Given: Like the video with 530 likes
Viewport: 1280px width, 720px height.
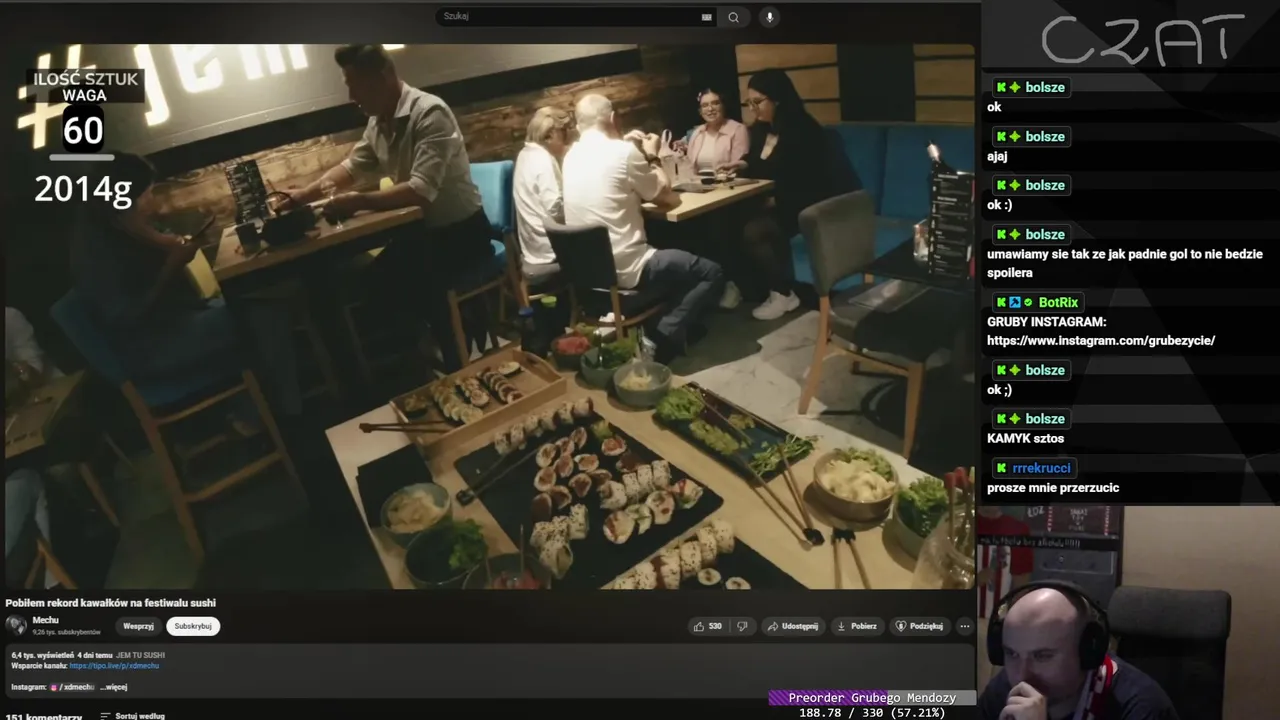Looking at the screenshot, I should 707,626.
